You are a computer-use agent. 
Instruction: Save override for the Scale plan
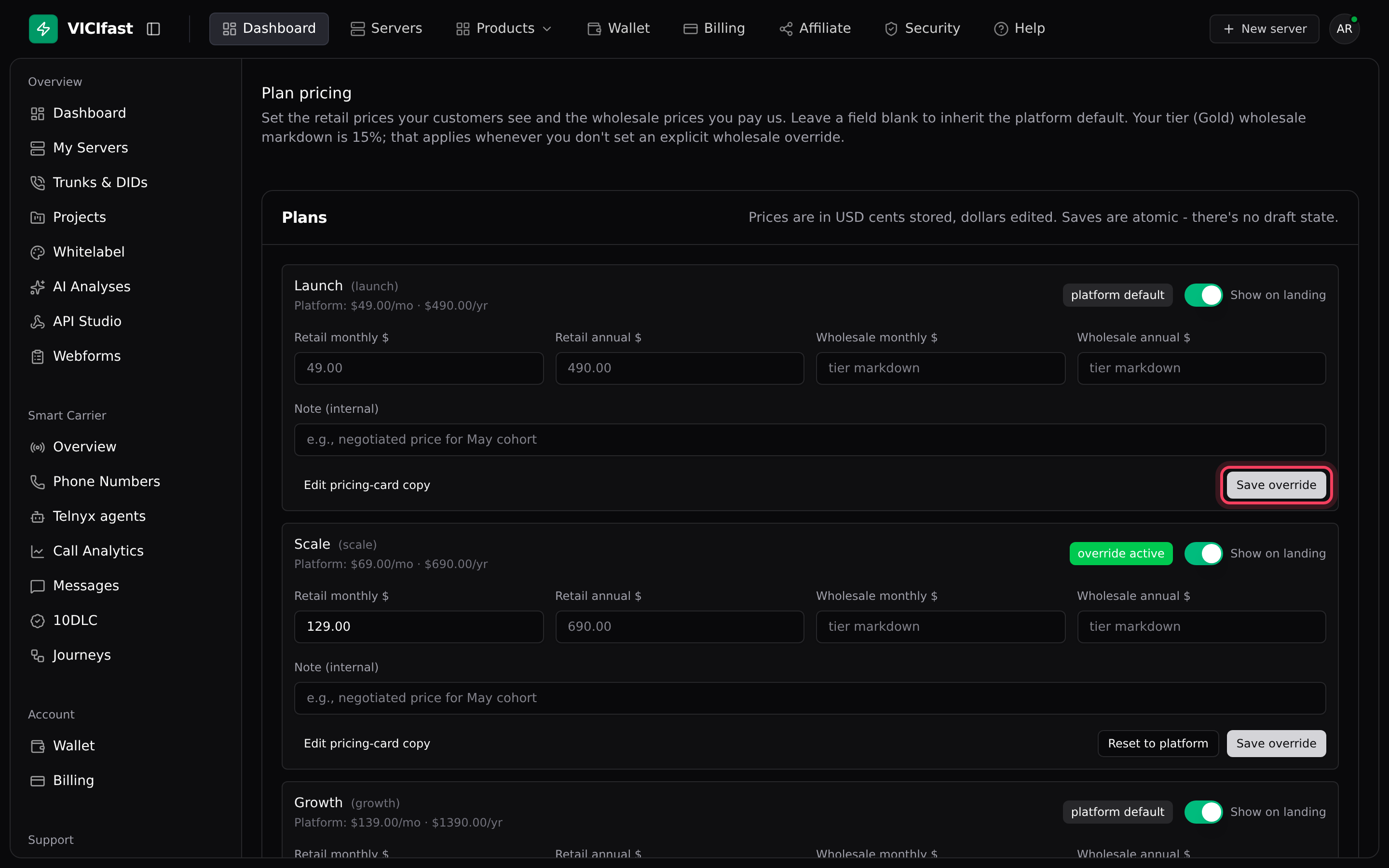(x=1276, y=744)
